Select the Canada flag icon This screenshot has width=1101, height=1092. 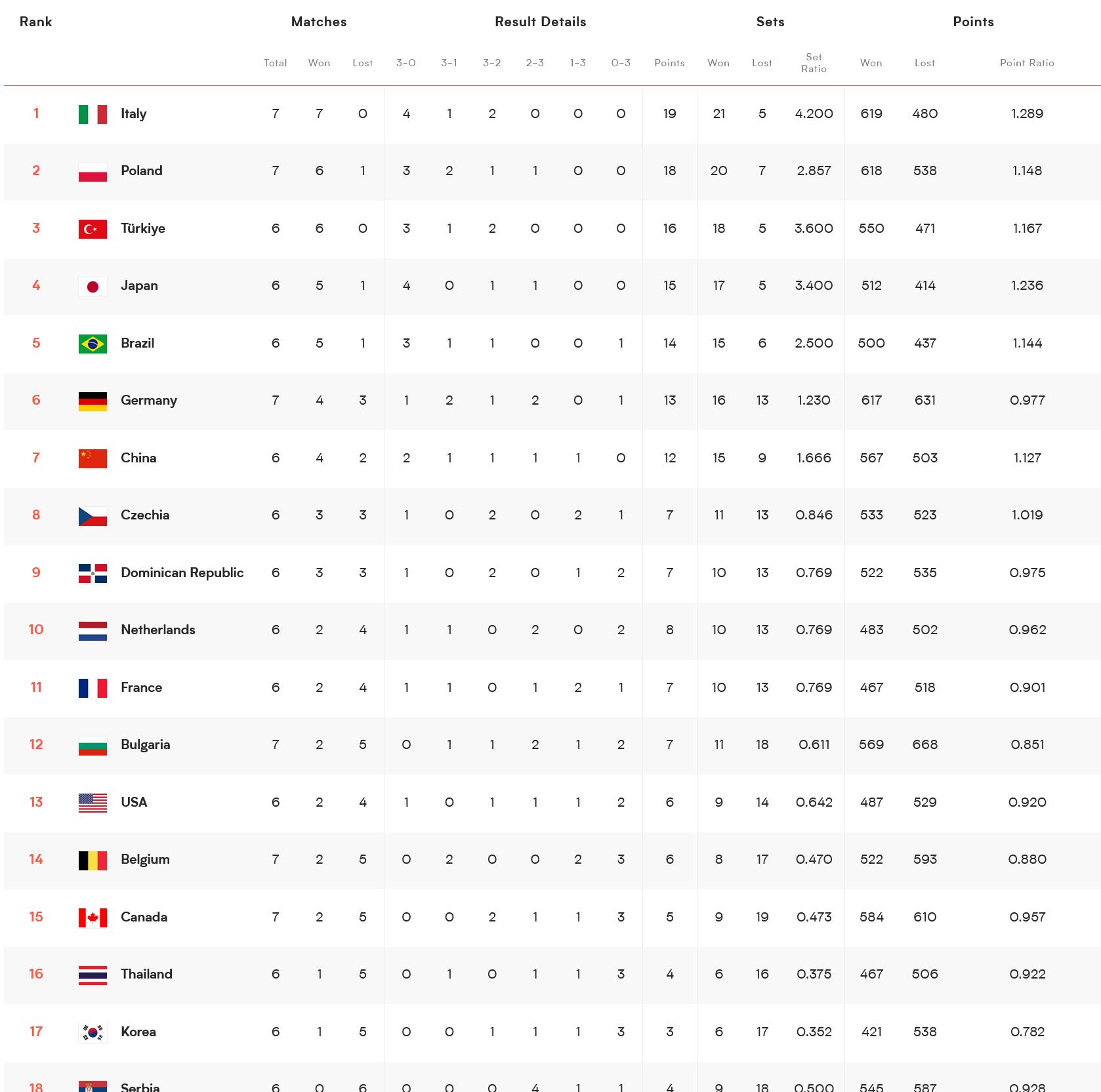tap(93, 918)
